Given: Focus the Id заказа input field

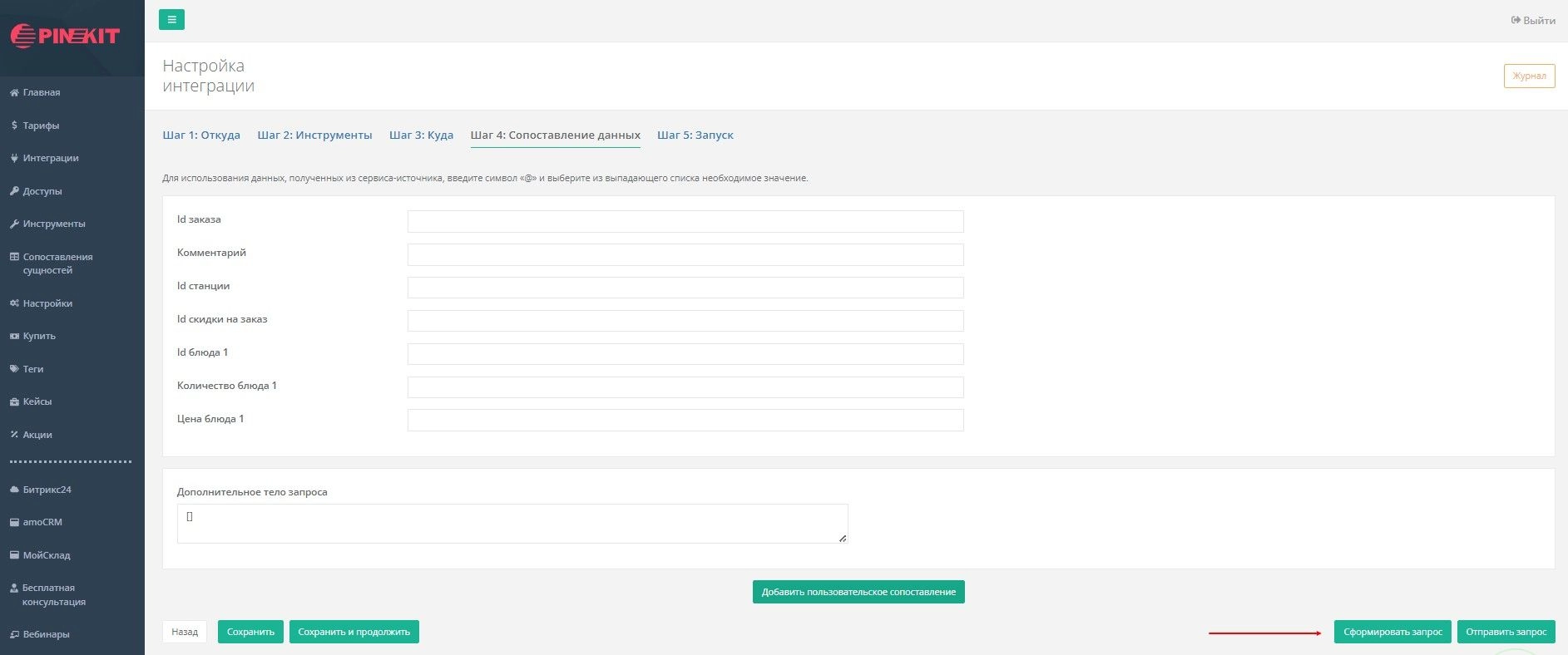Looking at the screenshot, I should [x=685, y=221].
